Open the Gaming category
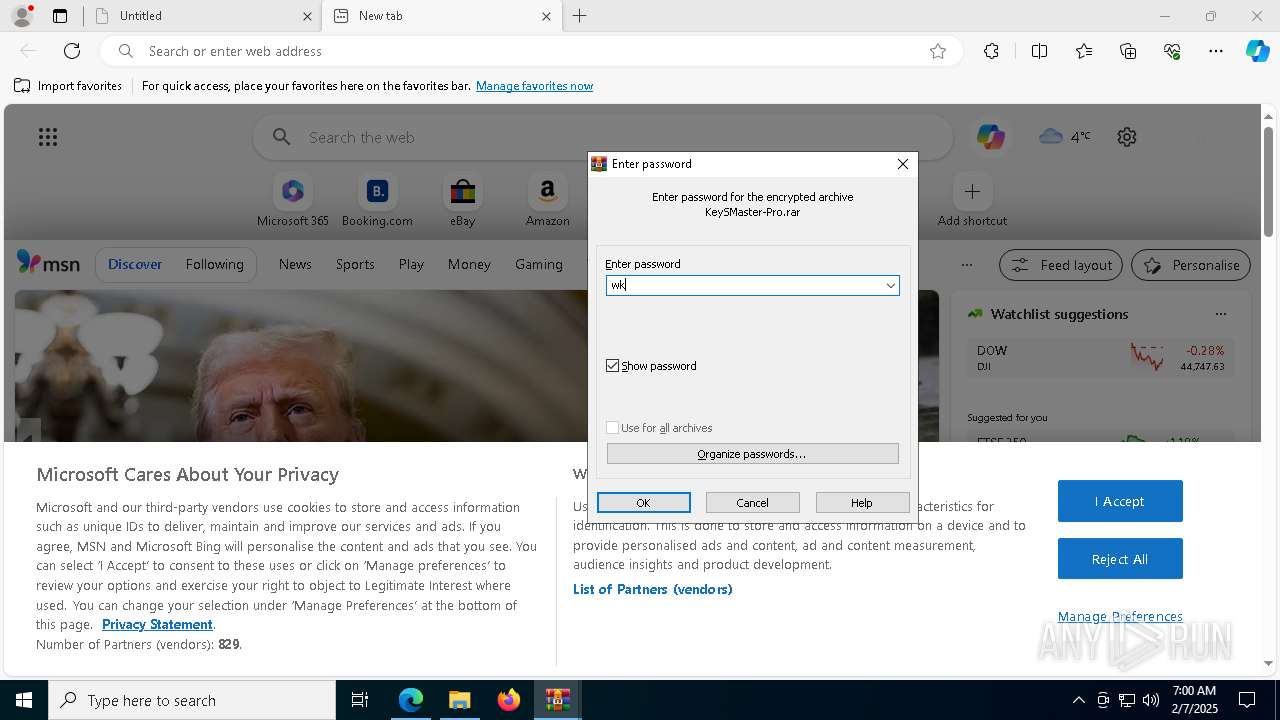 click(x=539, y=264)
